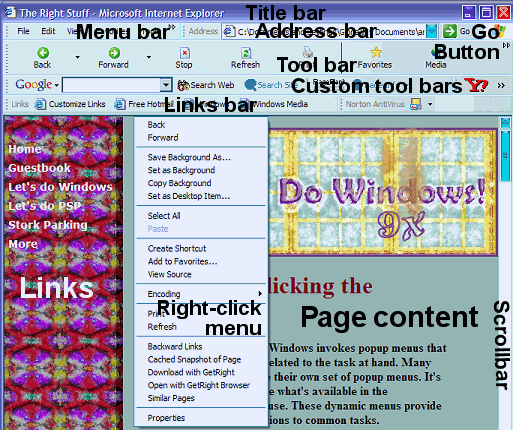This screenshot has width=513, height=430.
Task: Open the Guestbook sidebar link
Action: click(39, 168)
